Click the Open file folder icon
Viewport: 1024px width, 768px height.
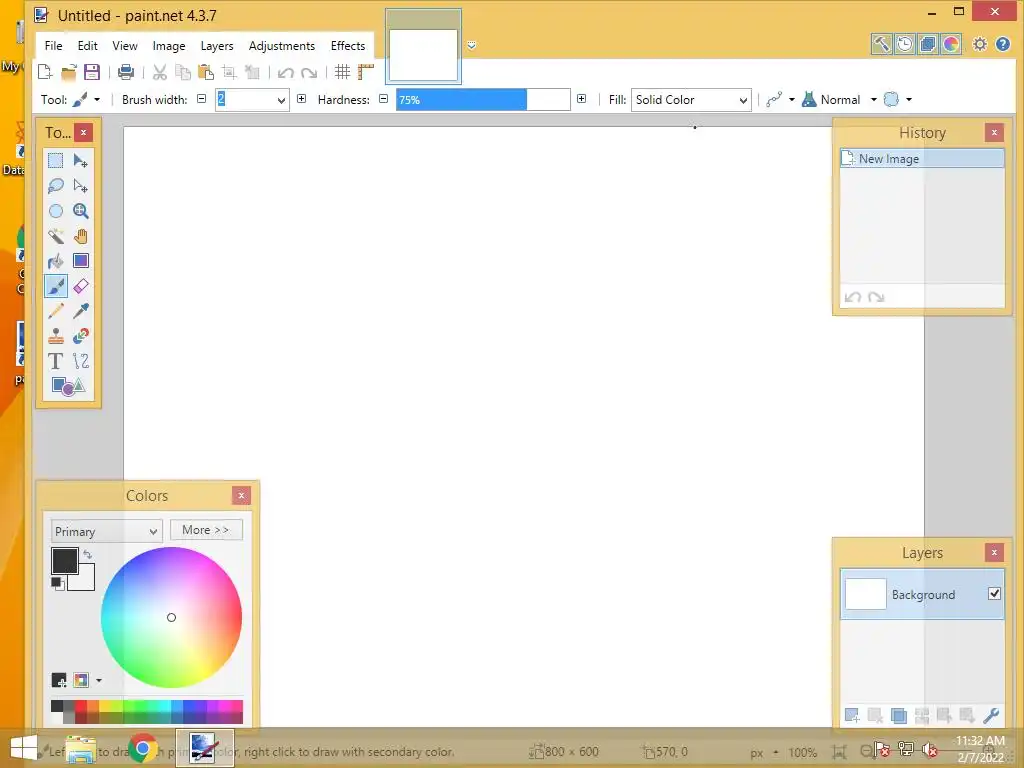pyautogui.click(x=69, y=72)
